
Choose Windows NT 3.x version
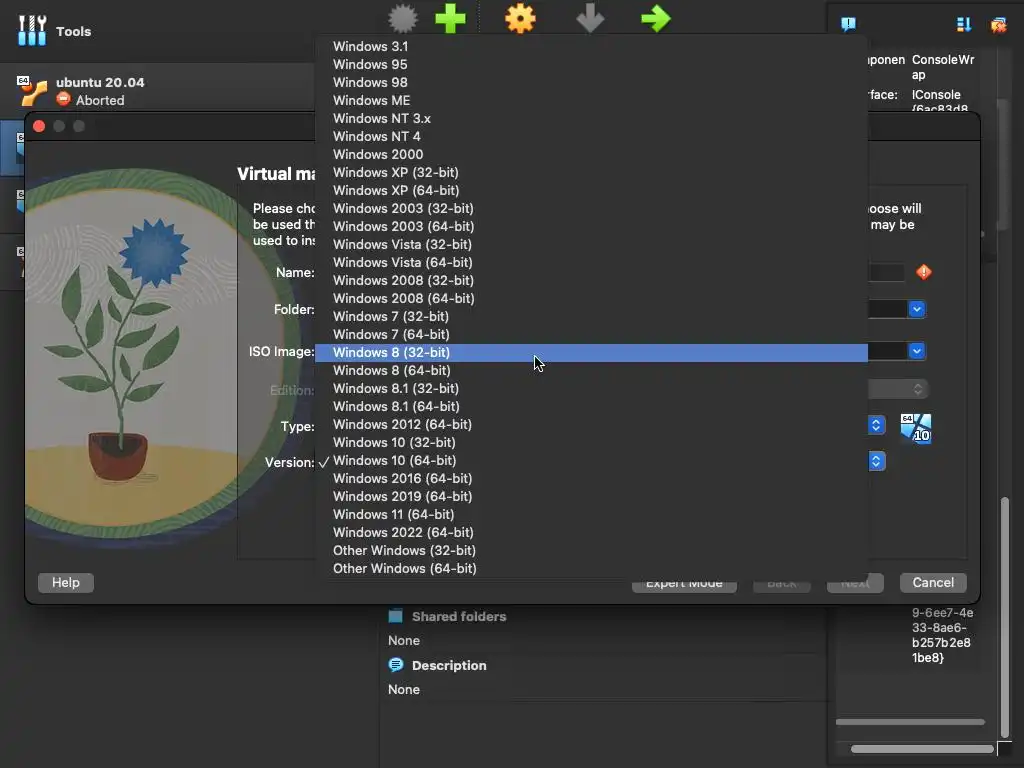point(592,118)
